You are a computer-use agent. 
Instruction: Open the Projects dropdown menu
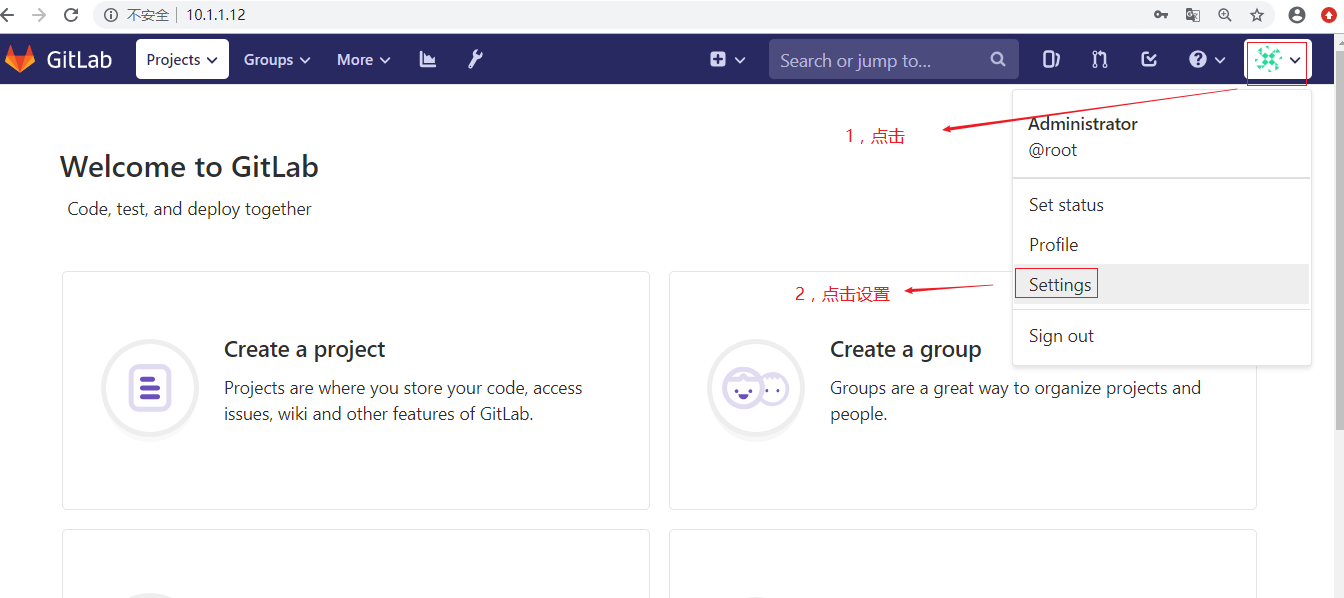pyautogui.click(x=182, y=59)
